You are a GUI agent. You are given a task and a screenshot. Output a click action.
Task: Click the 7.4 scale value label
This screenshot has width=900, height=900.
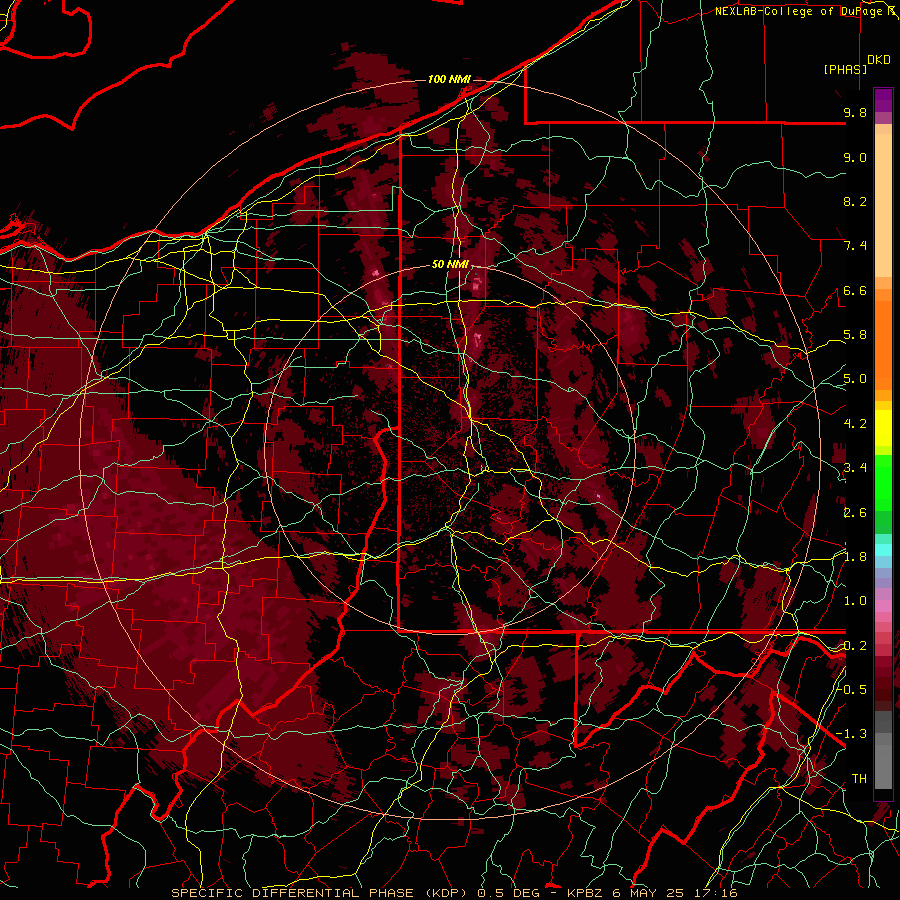[855, 246]
